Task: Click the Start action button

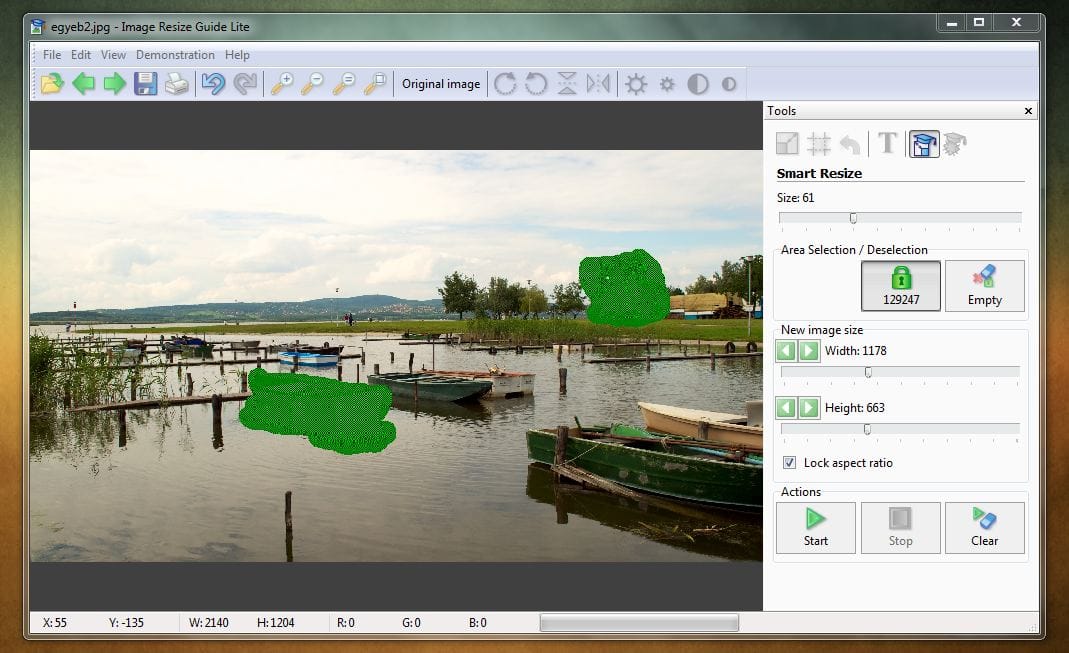Action: pyautogui.click(x=815, y=528)
